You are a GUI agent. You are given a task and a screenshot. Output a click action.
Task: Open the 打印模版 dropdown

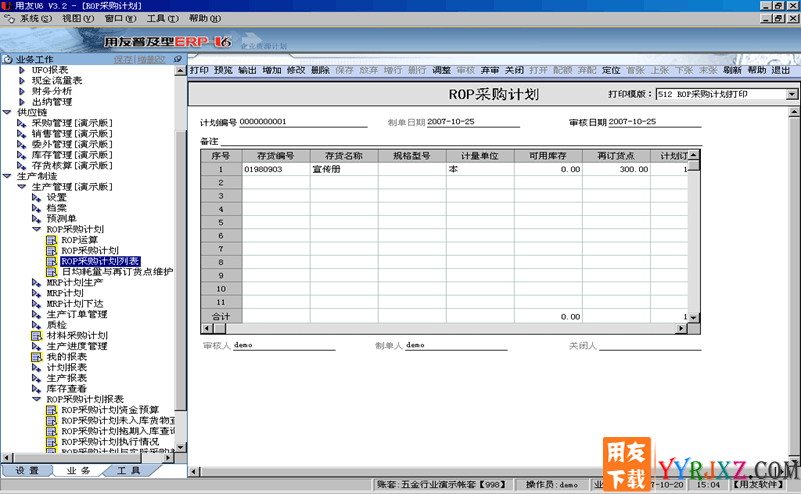791,94
